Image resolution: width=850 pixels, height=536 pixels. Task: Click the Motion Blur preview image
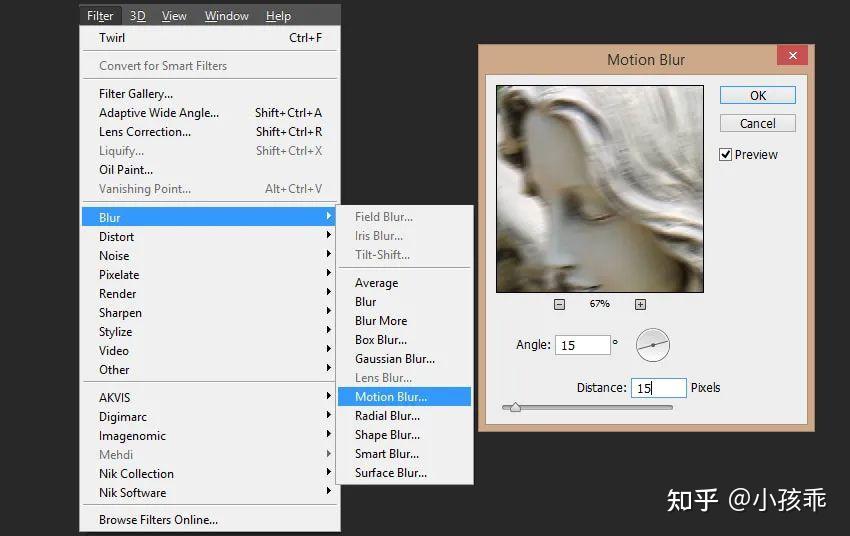(x=600, y=189)
